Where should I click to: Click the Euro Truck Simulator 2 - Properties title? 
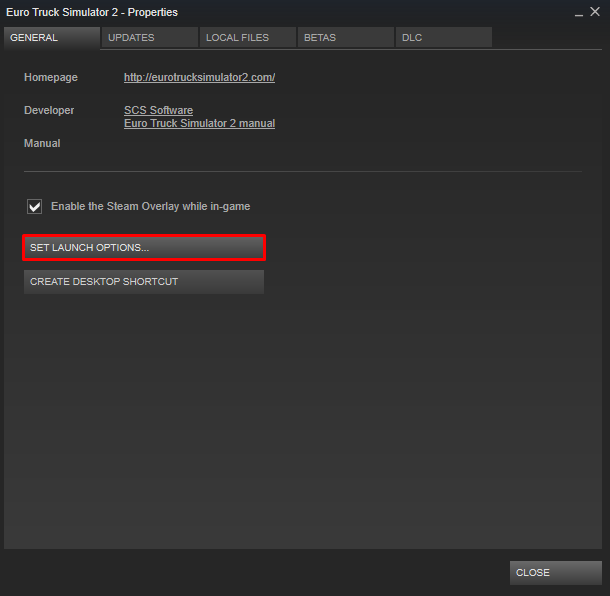[92, 12]
